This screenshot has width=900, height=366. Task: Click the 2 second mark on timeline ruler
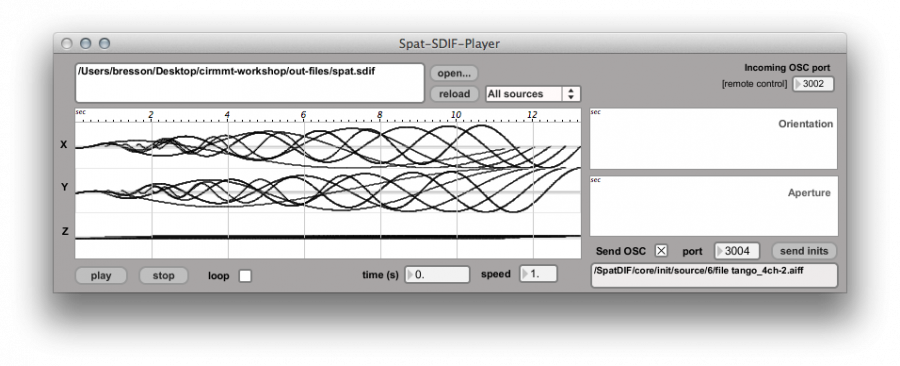[151, 115]
